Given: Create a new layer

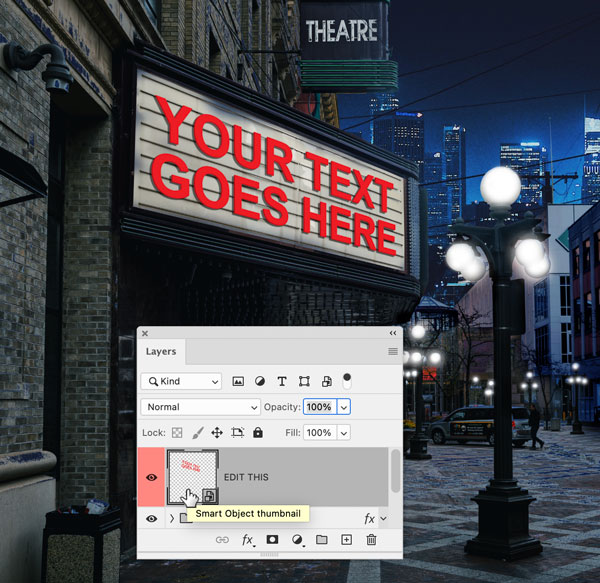Looking at the screenshot, I should 346,539.
